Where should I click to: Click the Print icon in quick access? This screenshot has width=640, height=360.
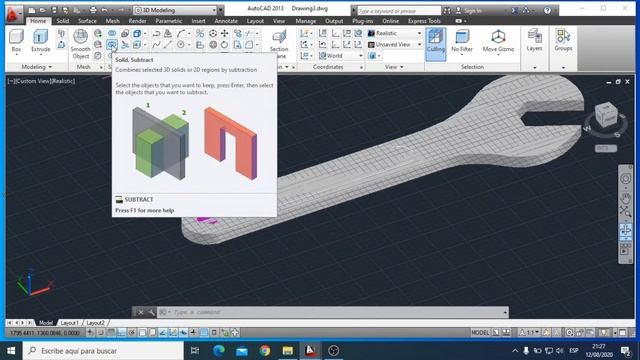93,10
